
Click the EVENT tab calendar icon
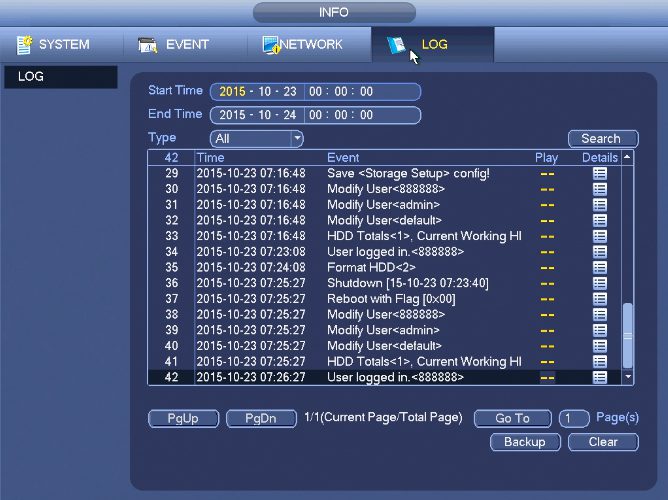click(147, 45)
